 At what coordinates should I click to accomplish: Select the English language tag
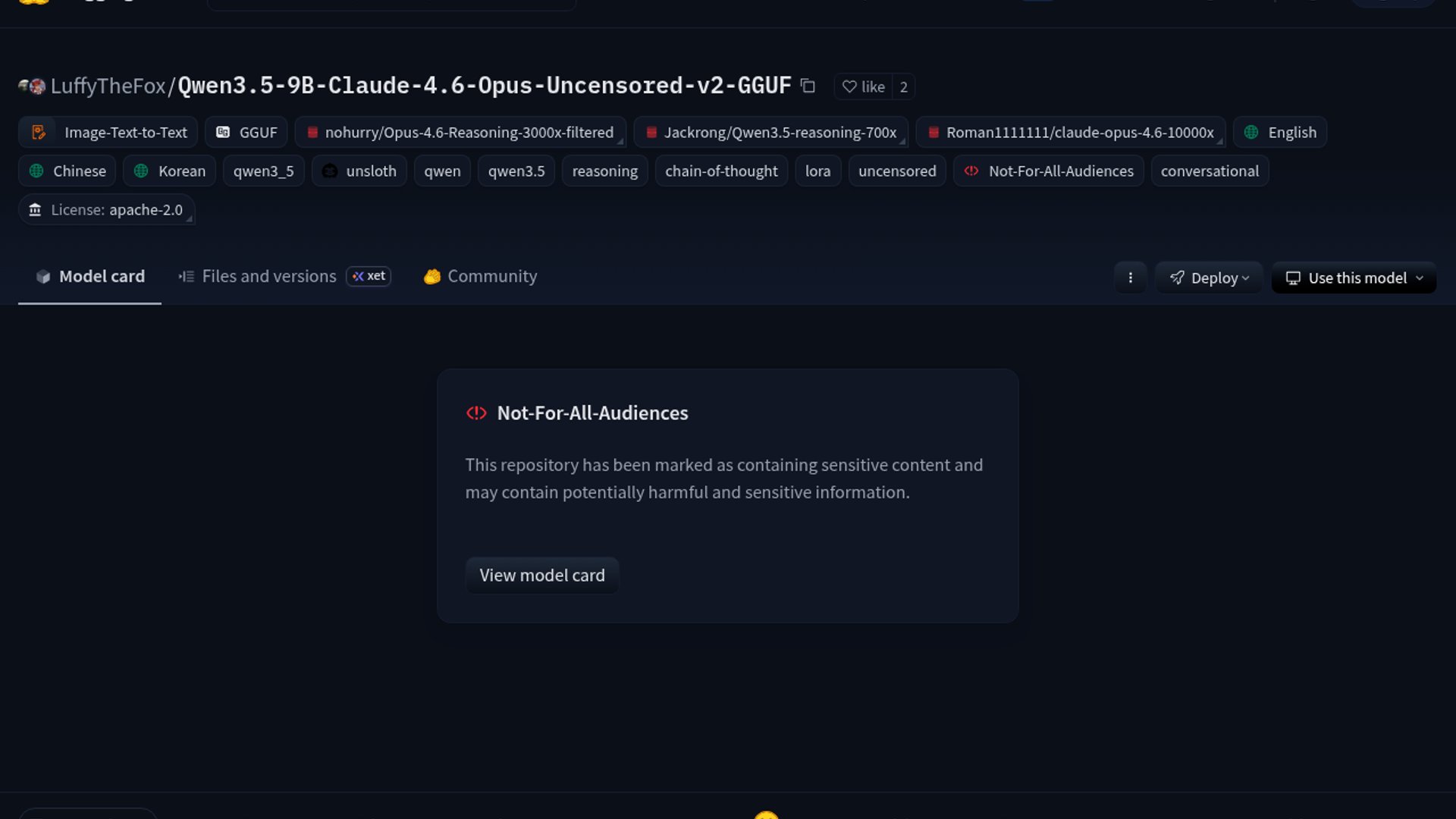(1280, 133)
